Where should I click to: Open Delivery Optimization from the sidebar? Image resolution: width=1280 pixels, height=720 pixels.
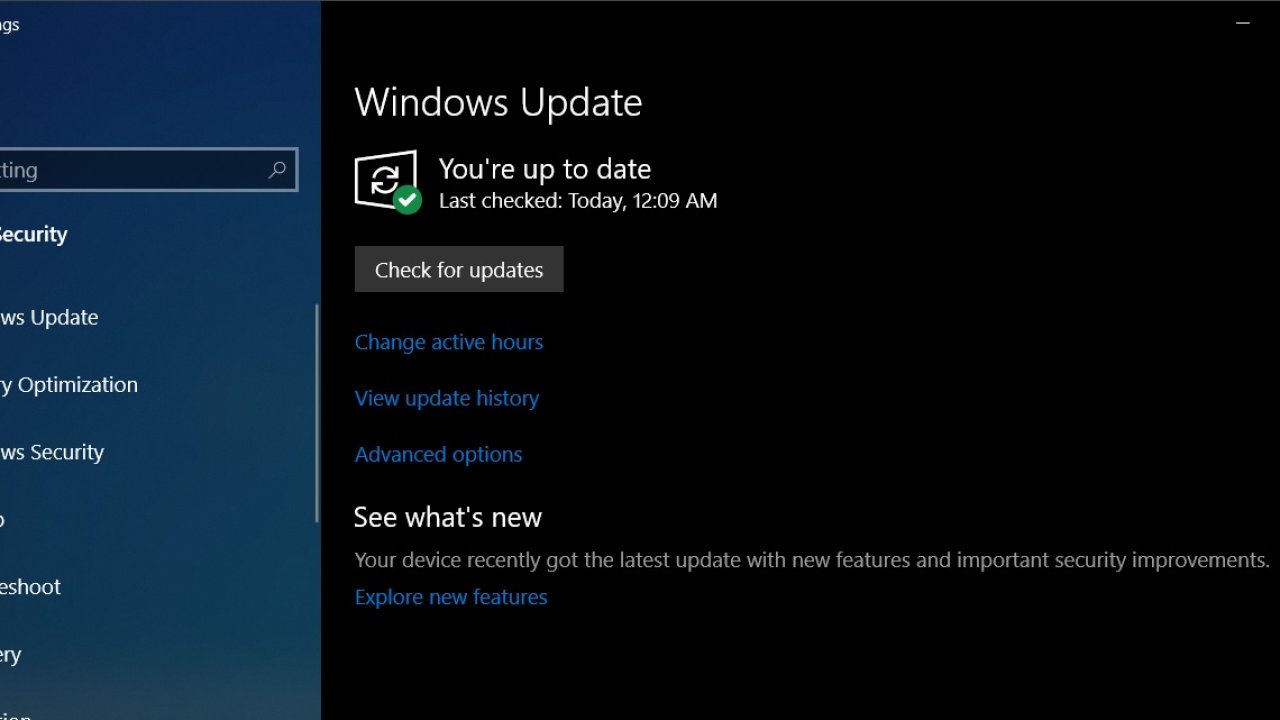click(x=68, y=385)
